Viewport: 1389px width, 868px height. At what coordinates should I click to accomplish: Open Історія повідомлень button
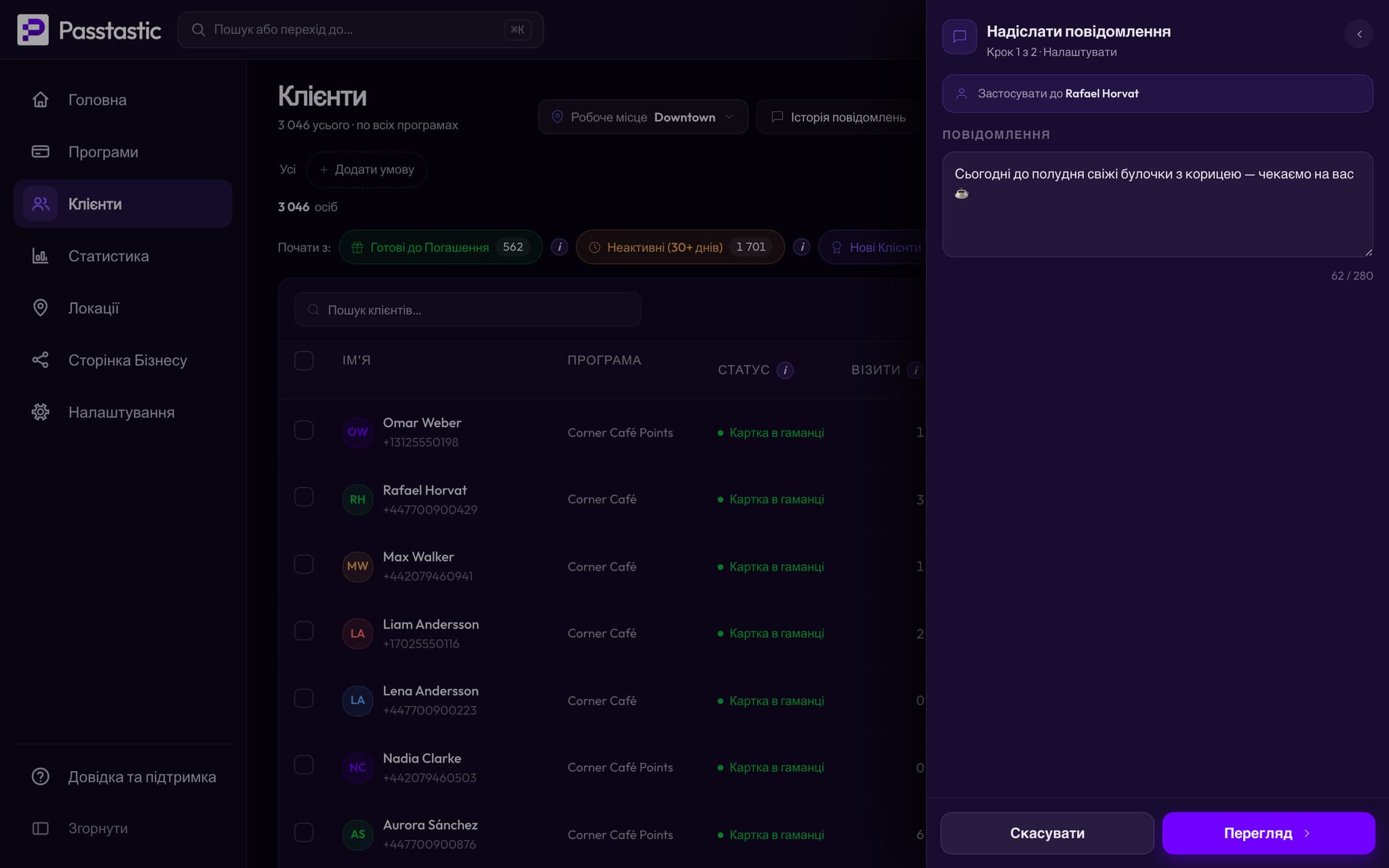click(838, 117)
